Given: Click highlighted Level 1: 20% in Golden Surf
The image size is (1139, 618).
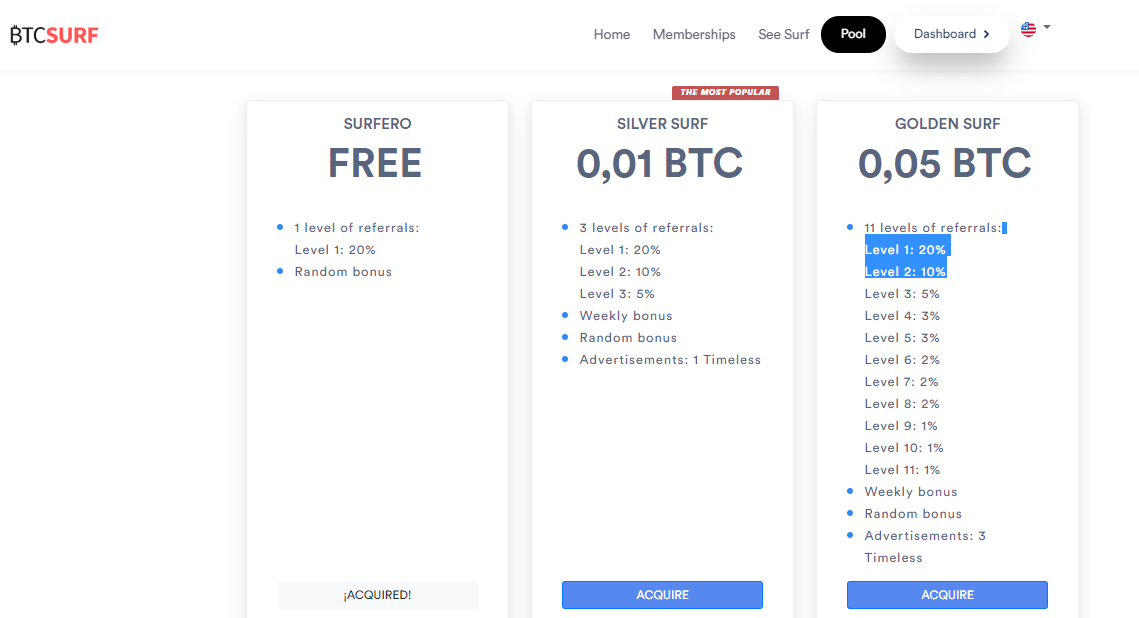Looking at the screenshot, I should pos(905,250).
